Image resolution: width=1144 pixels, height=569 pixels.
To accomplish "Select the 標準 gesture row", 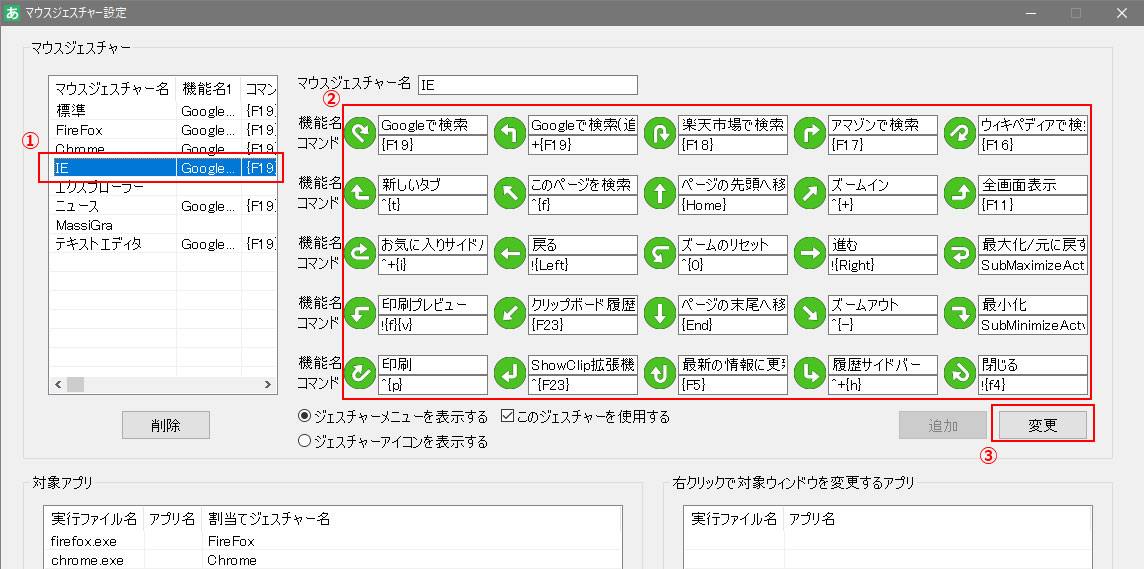I will (x=163, y=111).
